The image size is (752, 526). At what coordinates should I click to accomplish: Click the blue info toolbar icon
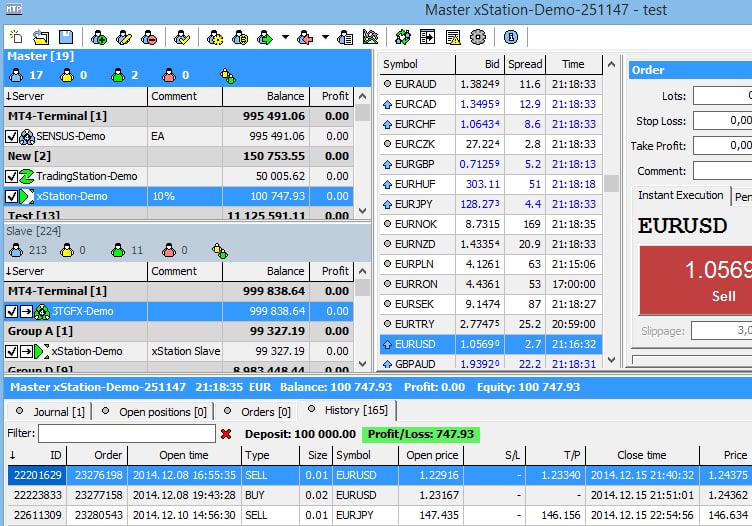[511, 37]
